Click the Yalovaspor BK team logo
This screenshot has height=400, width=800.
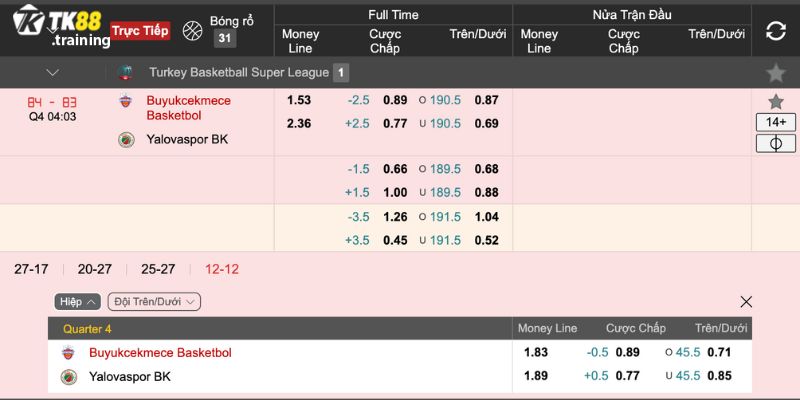(x=126, y=140)
